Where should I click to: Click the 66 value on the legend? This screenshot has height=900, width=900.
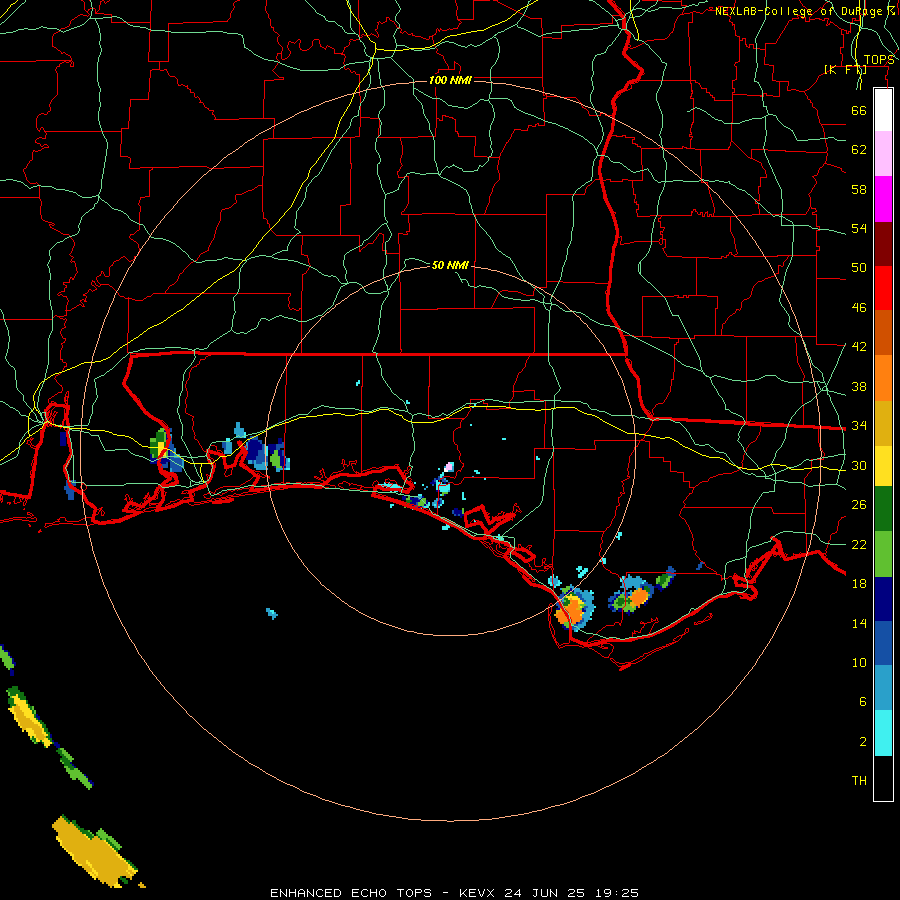click(x=859, y=110)
